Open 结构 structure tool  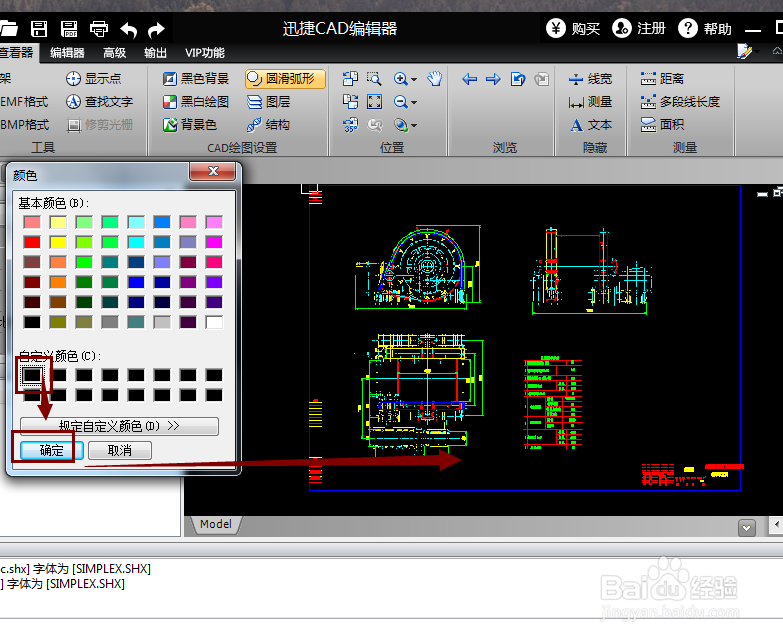(269, 125)
